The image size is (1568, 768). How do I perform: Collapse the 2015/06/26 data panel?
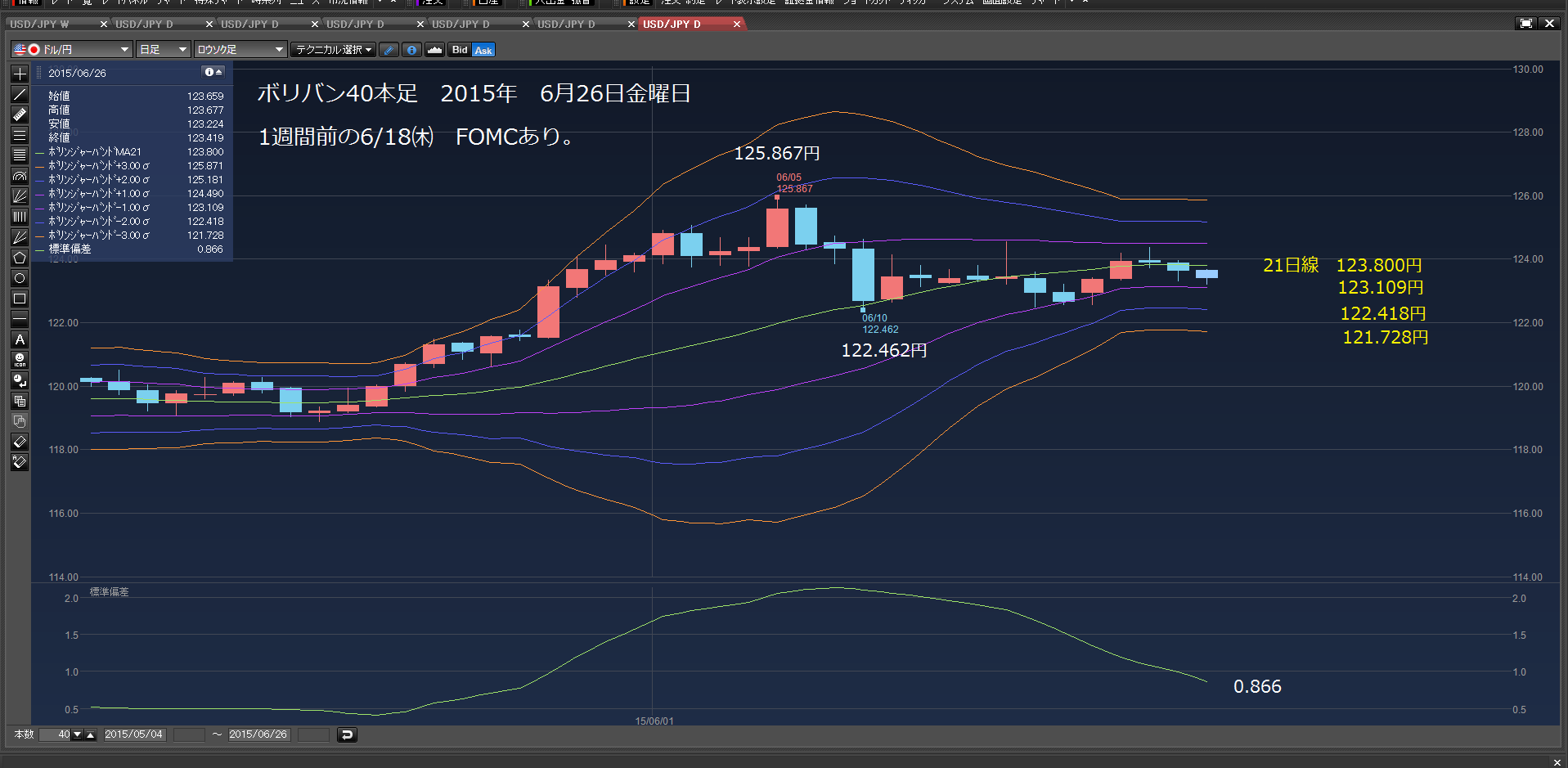(213, 72)
